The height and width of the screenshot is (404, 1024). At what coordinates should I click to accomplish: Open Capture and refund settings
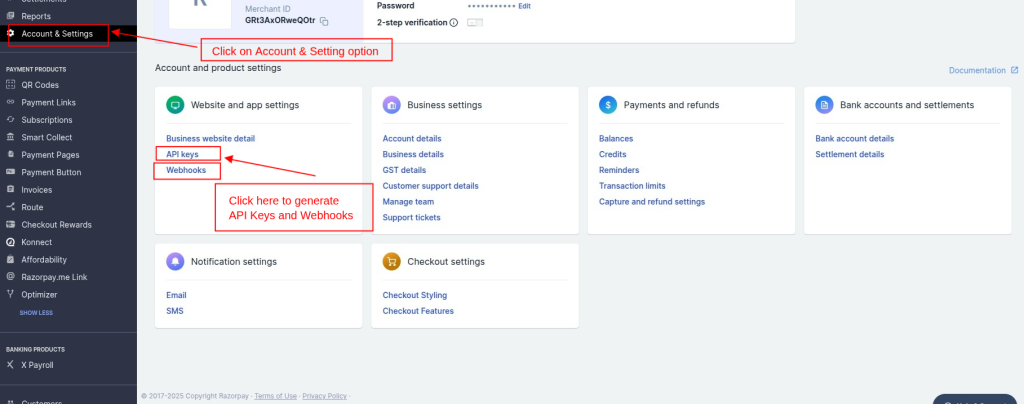tap(652, 202)
